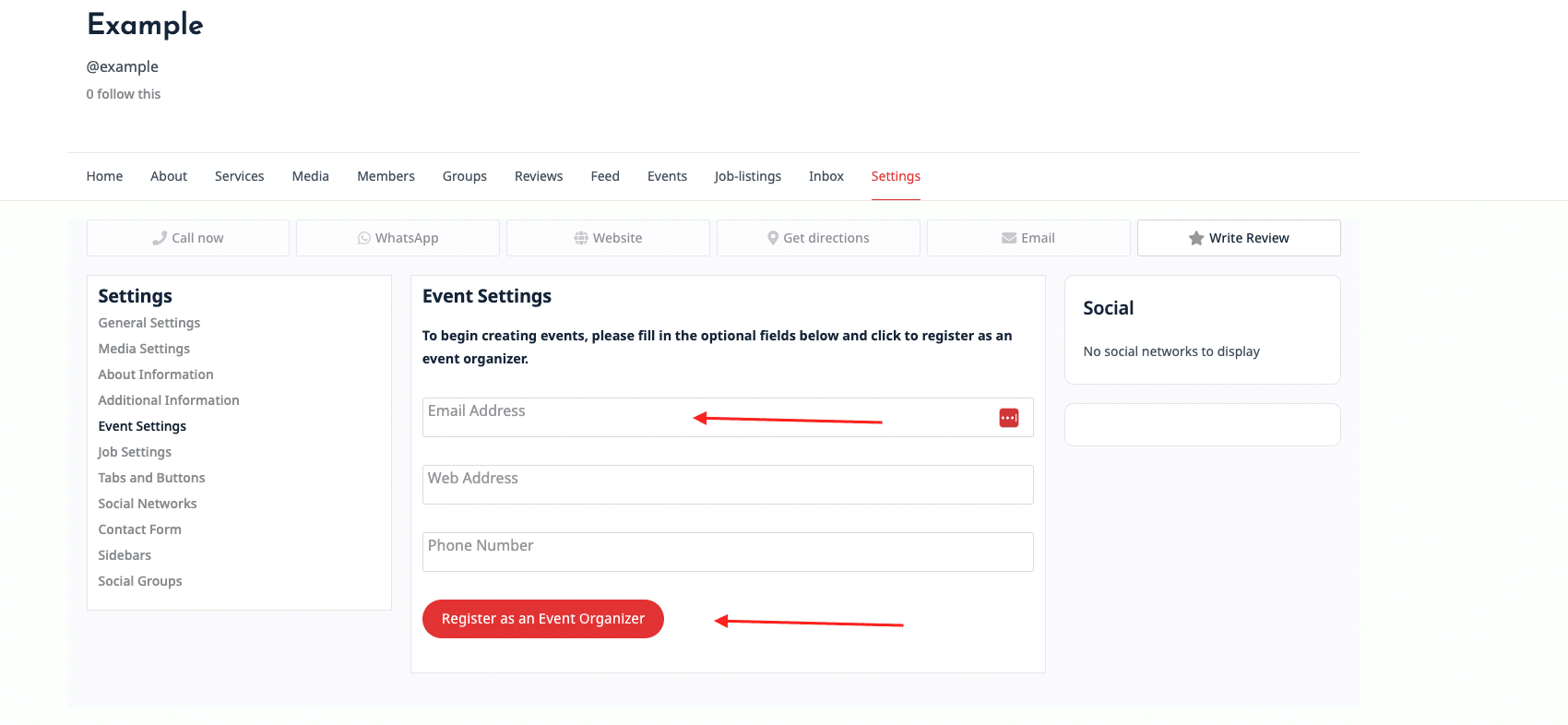Screen dimensions: 1568x725
Task: Click the password manager icon in Email Address field
Action: [1009, 418]
